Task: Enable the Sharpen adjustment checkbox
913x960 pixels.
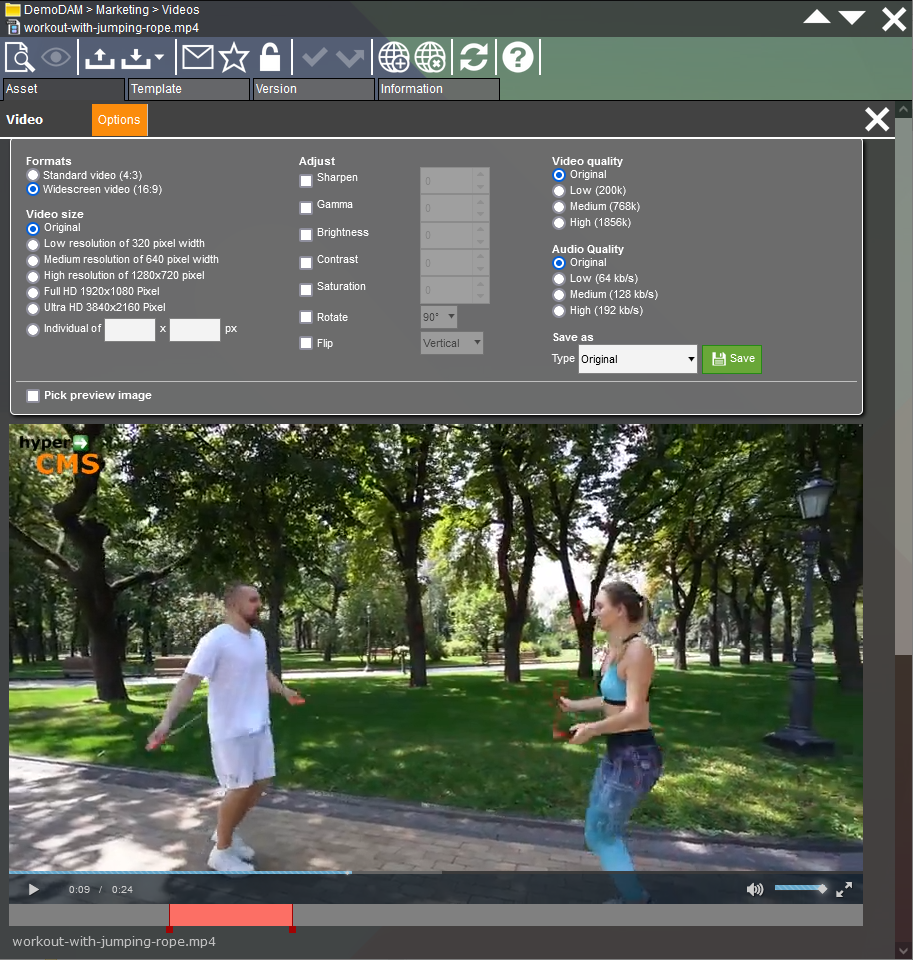Action: (x=306, y=181)
